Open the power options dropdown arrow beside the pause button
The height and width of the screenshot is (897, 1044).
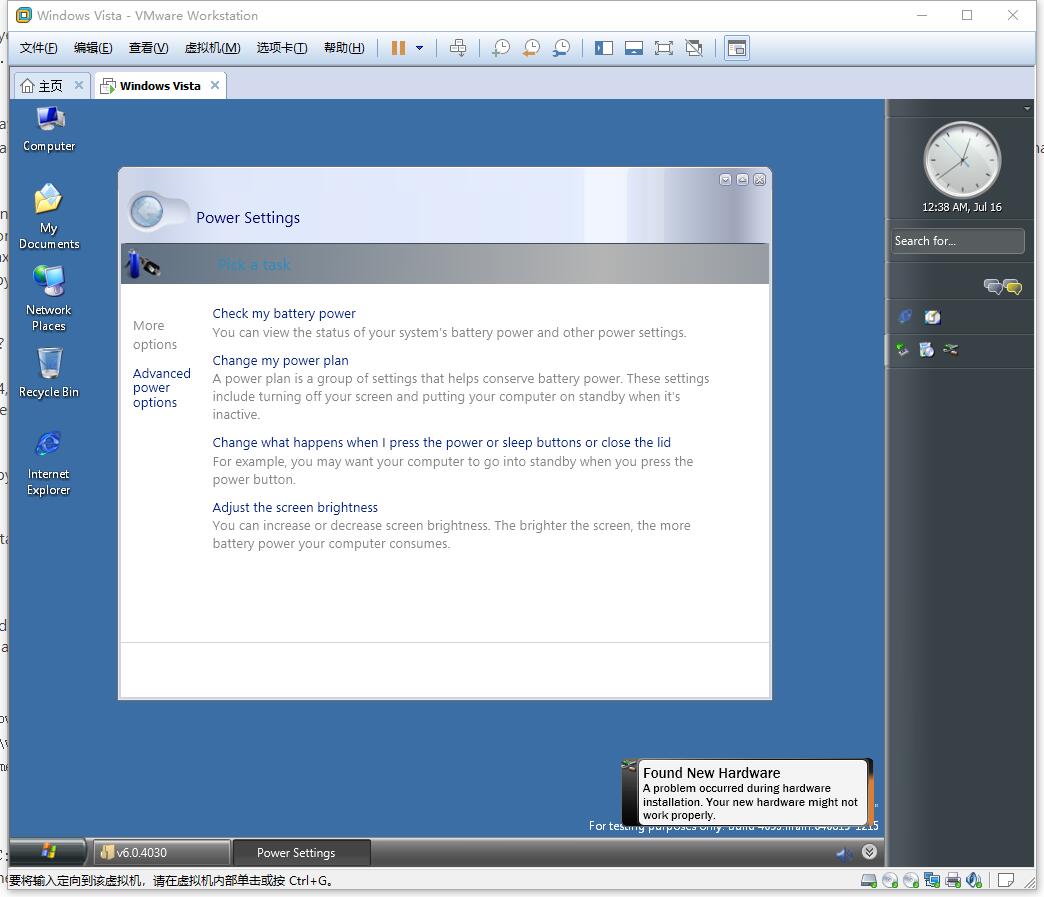419,48
